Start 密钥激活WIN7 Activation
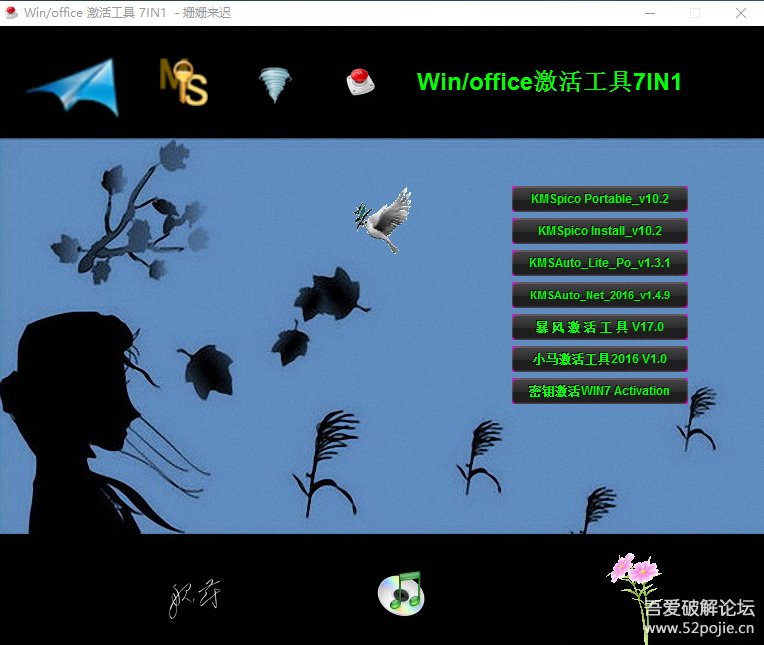 600,391
